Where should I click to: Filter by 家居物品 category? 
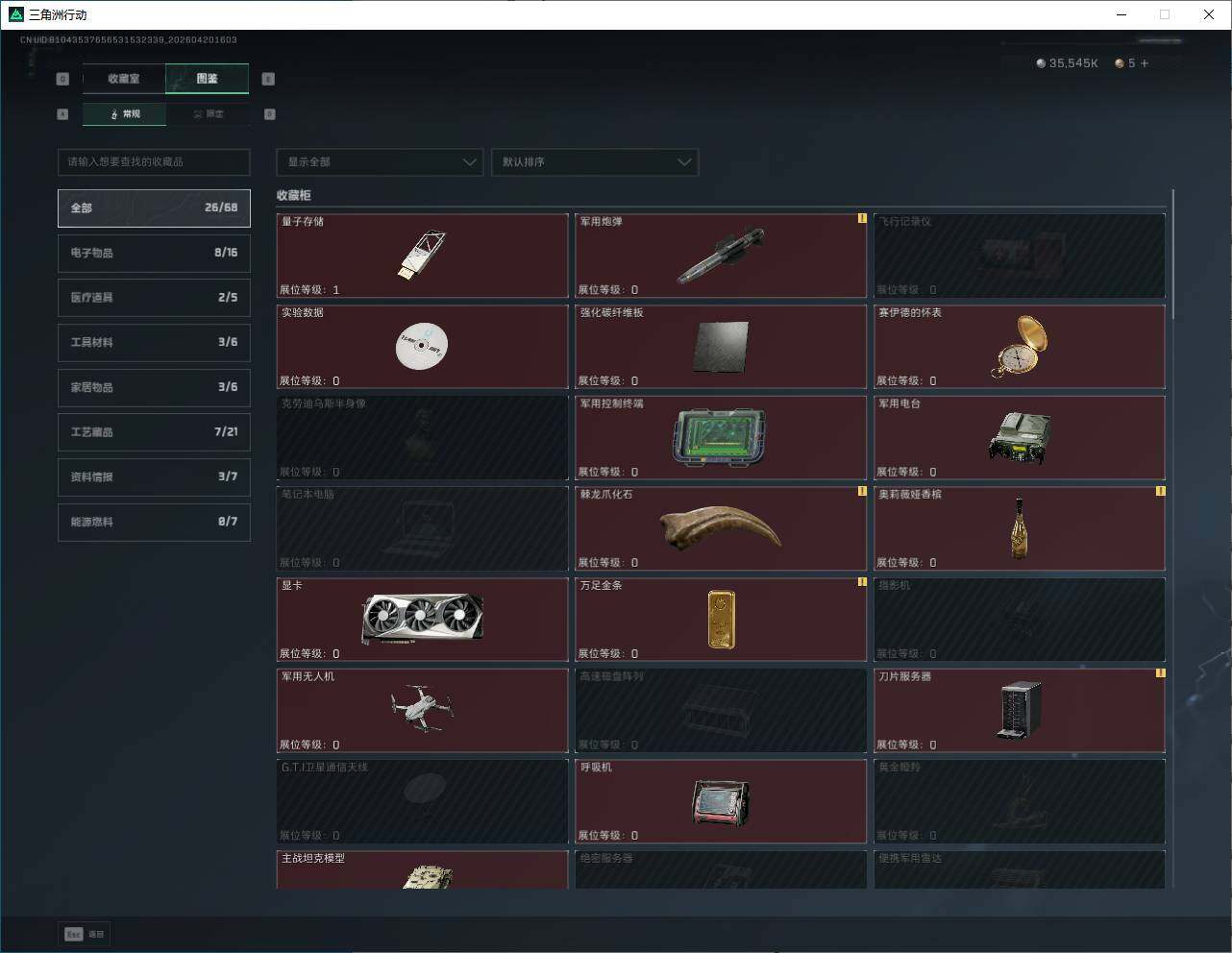(154, 387)
